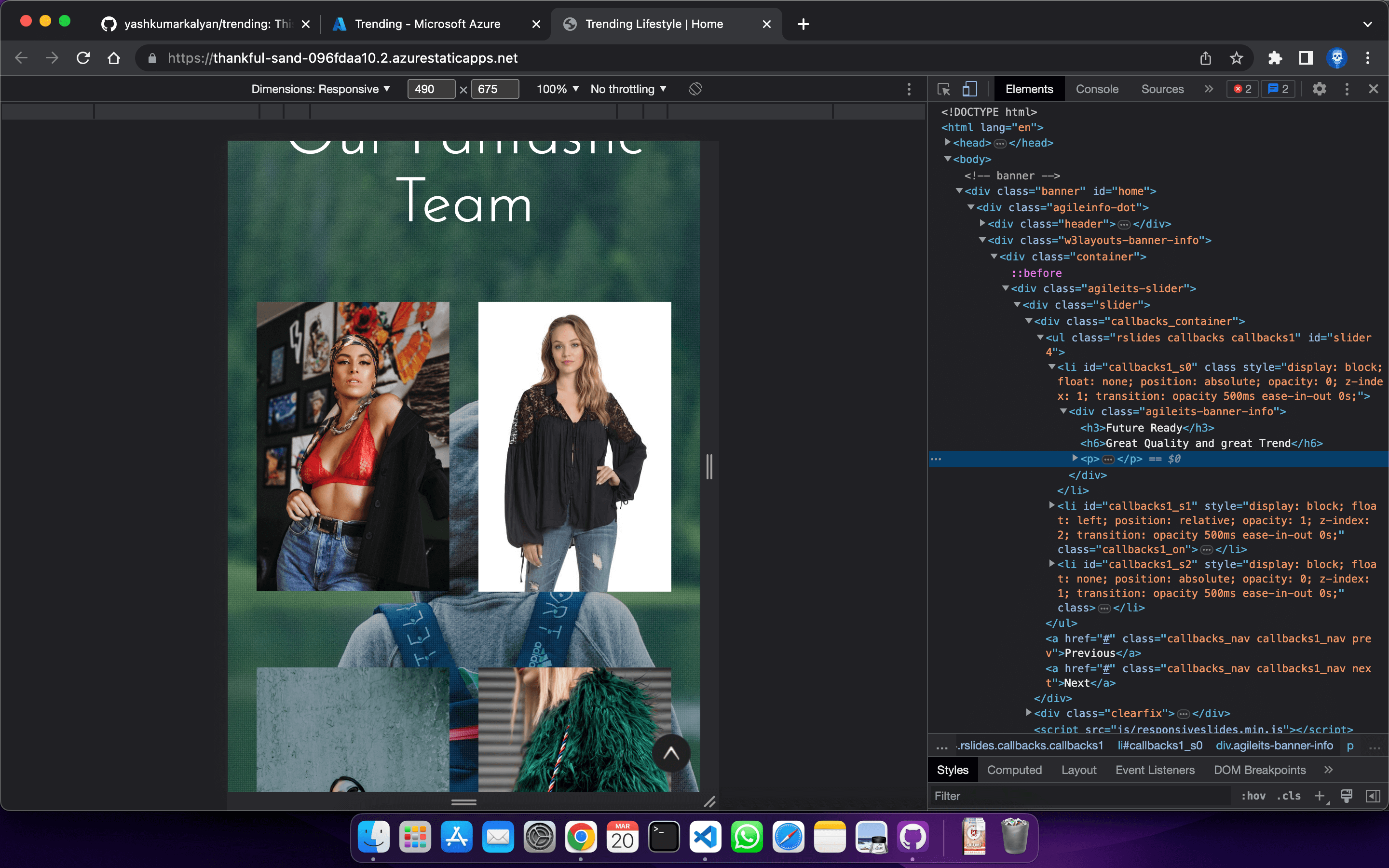Open the Computed styles tab
Image resolution: width=1389 pixels, height=868 pixels.
(x=1014, y=770)
